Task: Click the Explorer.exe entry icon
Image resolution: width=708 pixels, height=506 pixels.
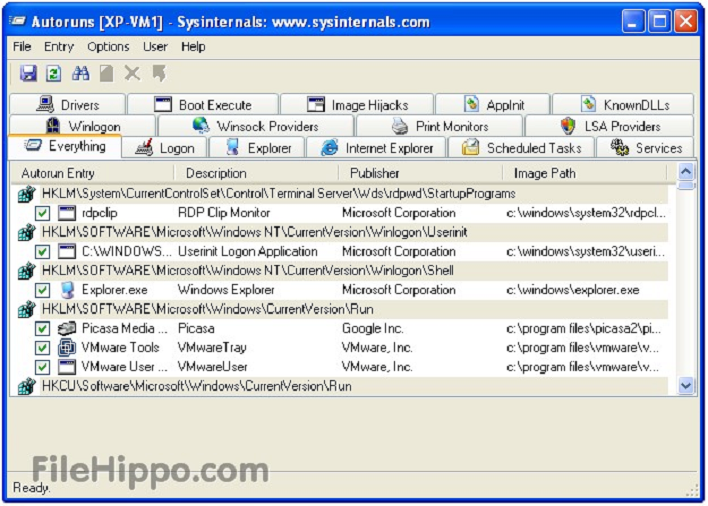Action: [x=67, y=290]
